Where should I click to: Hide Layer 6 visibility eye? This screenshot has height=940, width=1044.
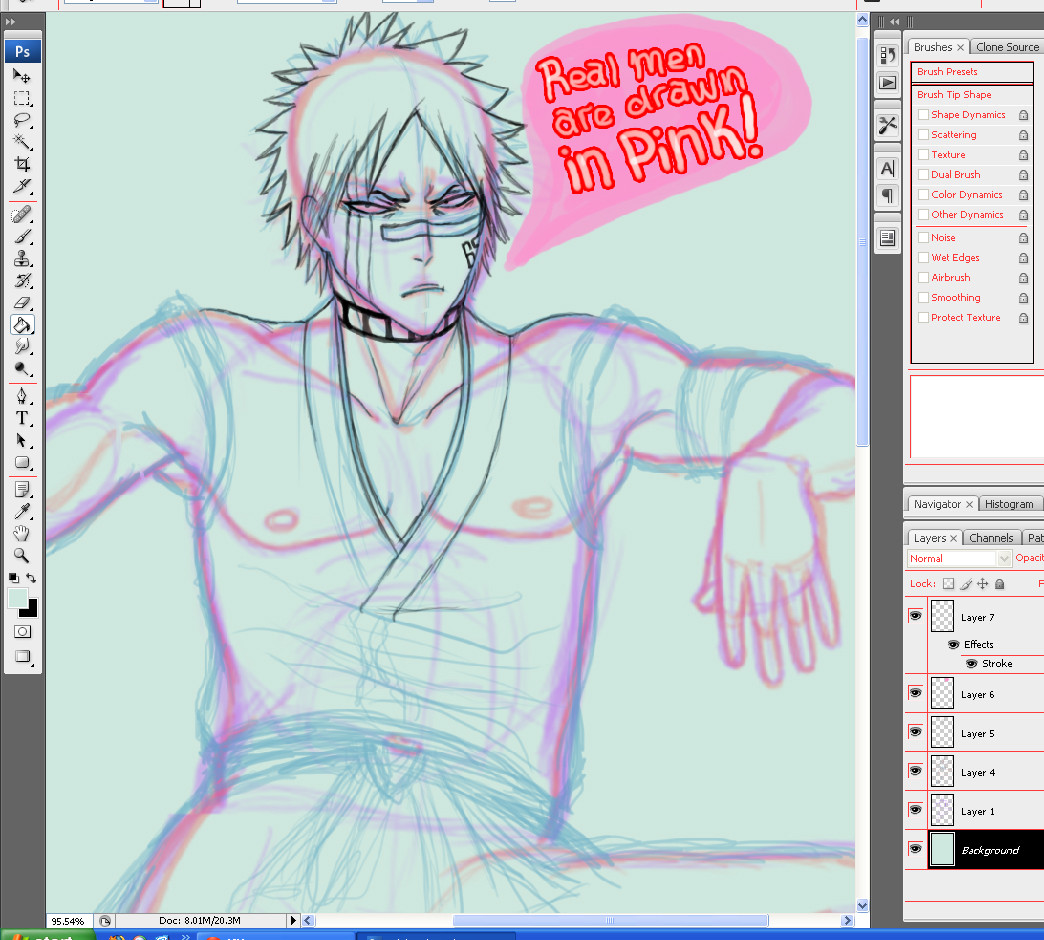pos(915,693)
